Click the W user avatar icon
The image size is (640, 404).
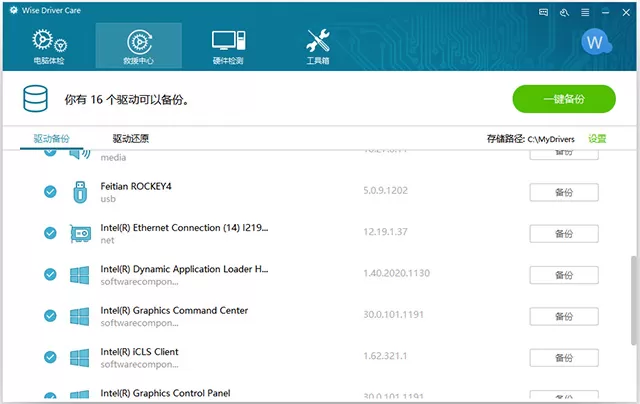[x=596, y=42]
